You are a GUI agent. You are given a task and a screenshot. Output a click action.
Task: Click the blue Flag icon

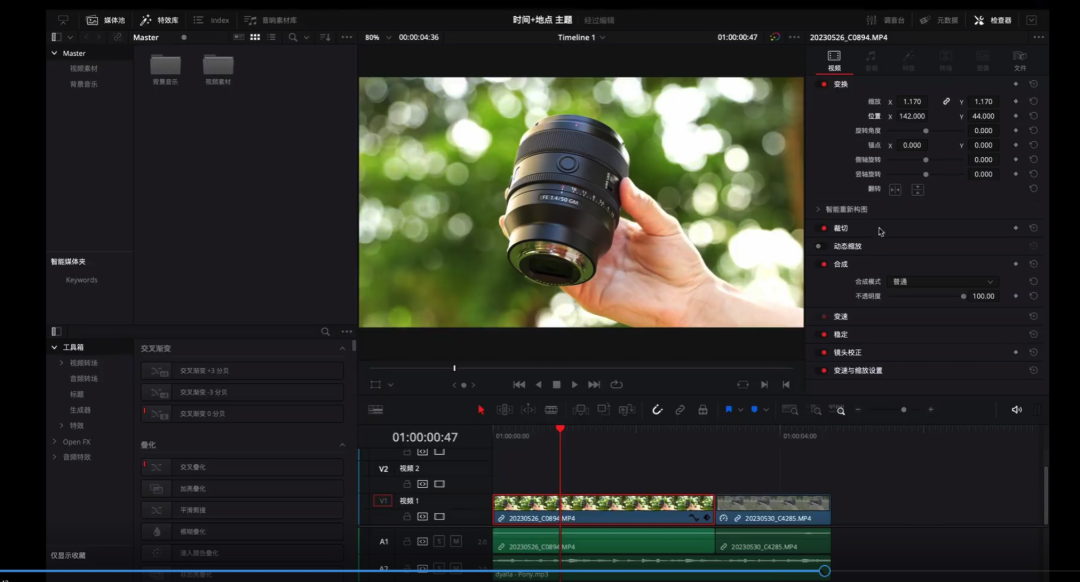729,410
